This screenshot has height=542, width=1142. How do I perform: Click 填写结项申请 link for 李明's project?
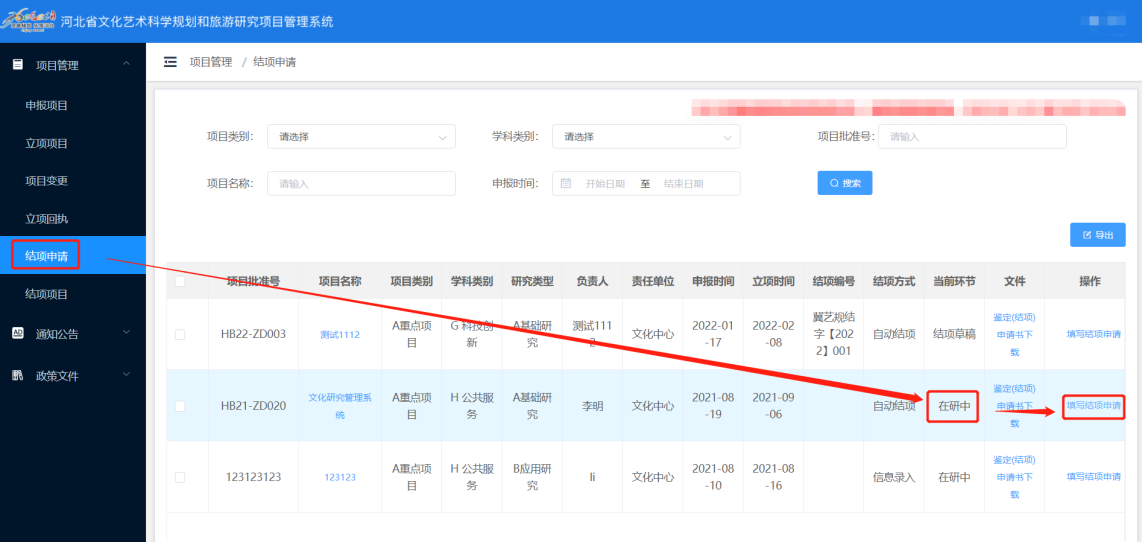pos(1093,406)
